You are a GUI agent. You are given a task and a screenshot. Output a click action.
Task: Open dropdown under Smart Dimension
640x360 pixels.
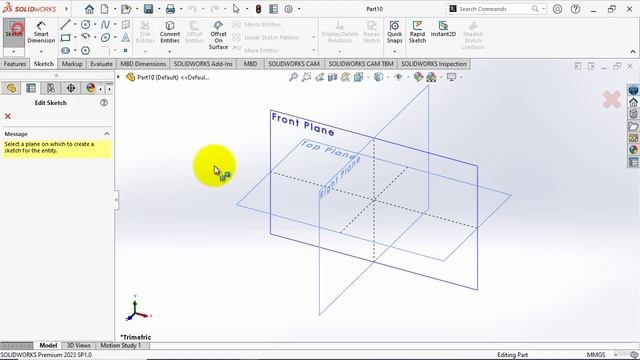pyautogui.click(x=41, y=52)
